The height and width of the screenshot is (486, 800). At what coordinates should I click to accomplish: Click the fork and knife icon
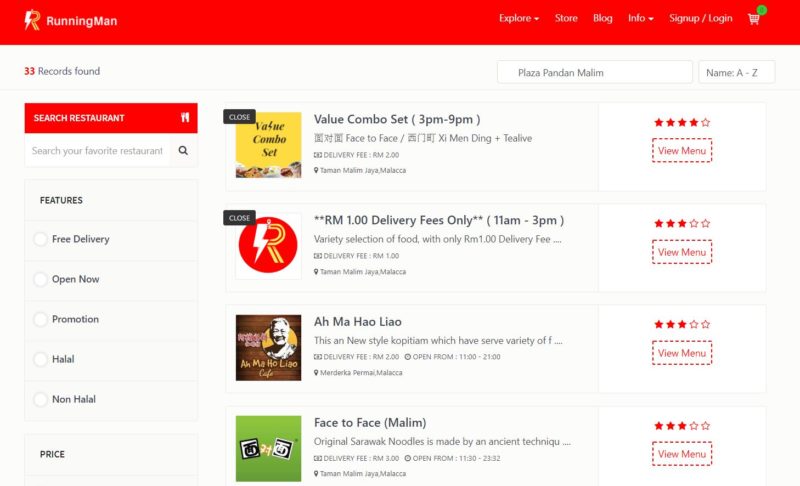[185, 117]
